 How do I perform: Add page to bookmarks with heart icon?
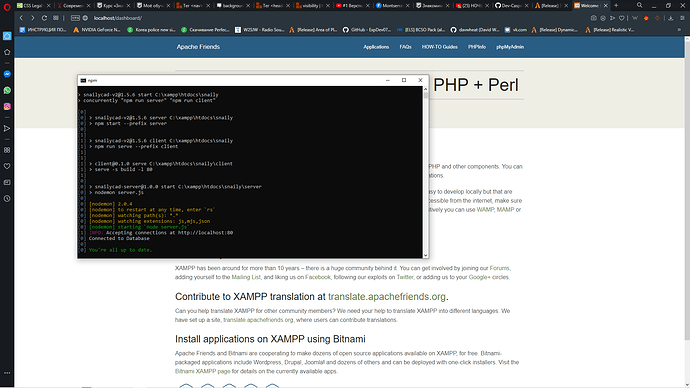pyautogui.click(x=621, y=18)
